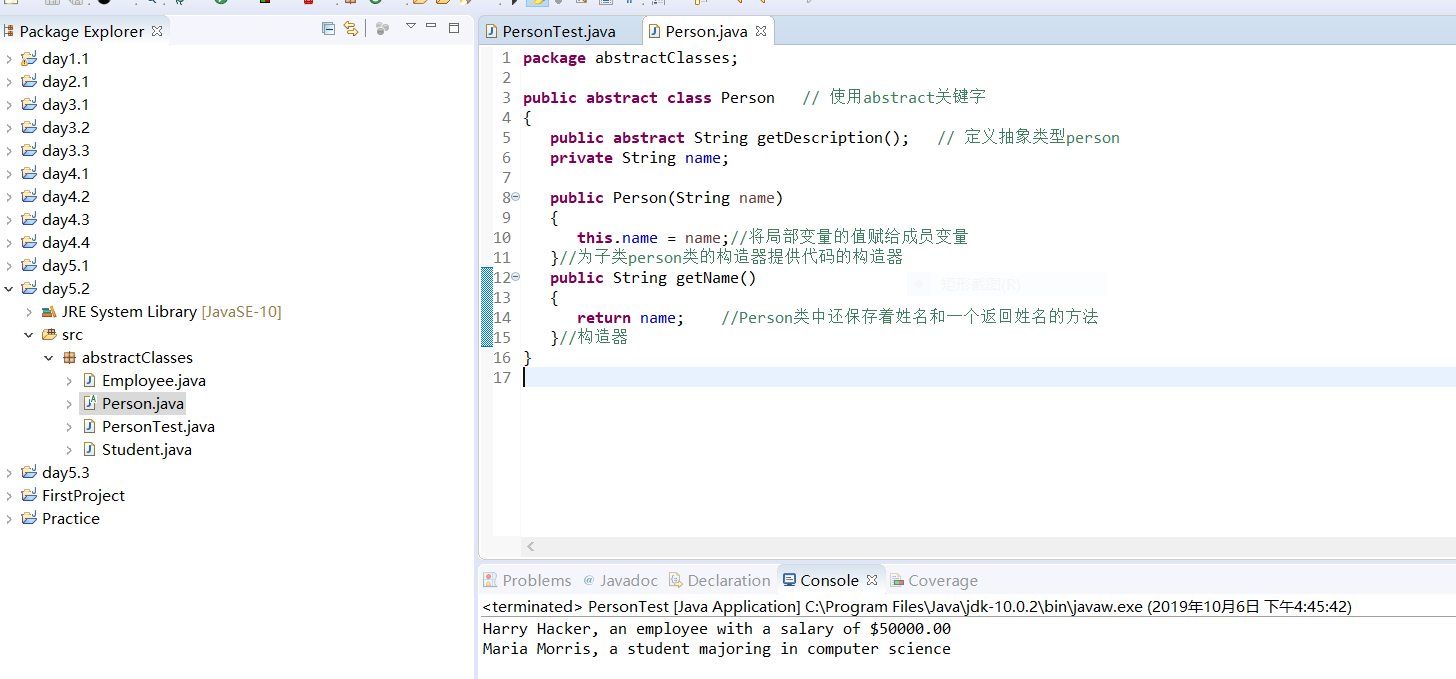Click 'getDescription' in line 5
Screen dimensions: 1456x679
(820, 138)
